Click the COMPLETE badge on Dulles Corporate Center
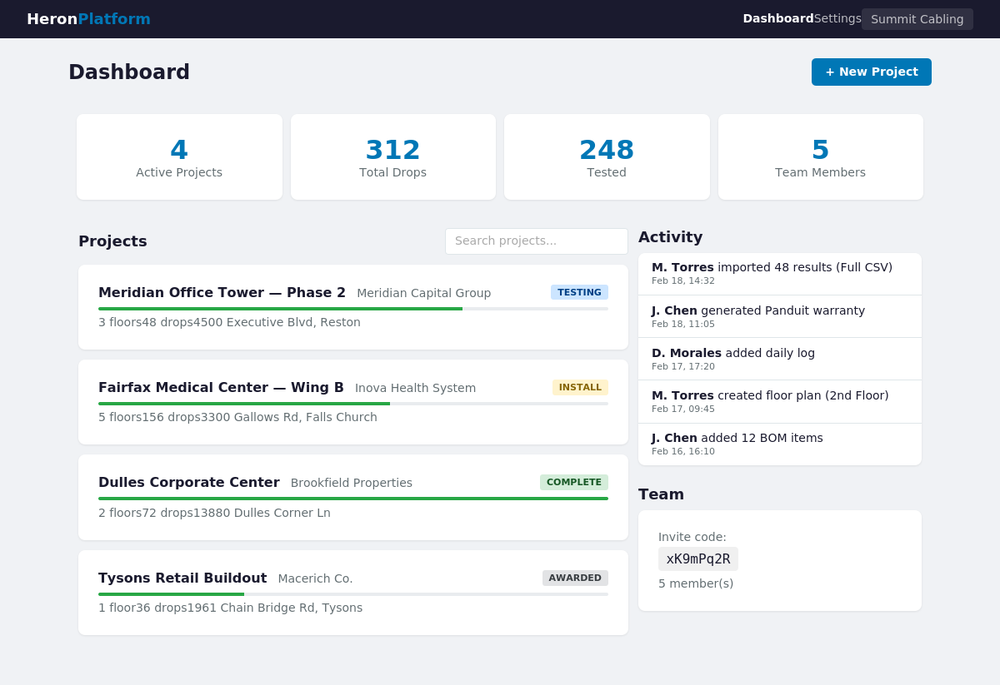Screen dimensions: 1000x685 click(574, 481)
